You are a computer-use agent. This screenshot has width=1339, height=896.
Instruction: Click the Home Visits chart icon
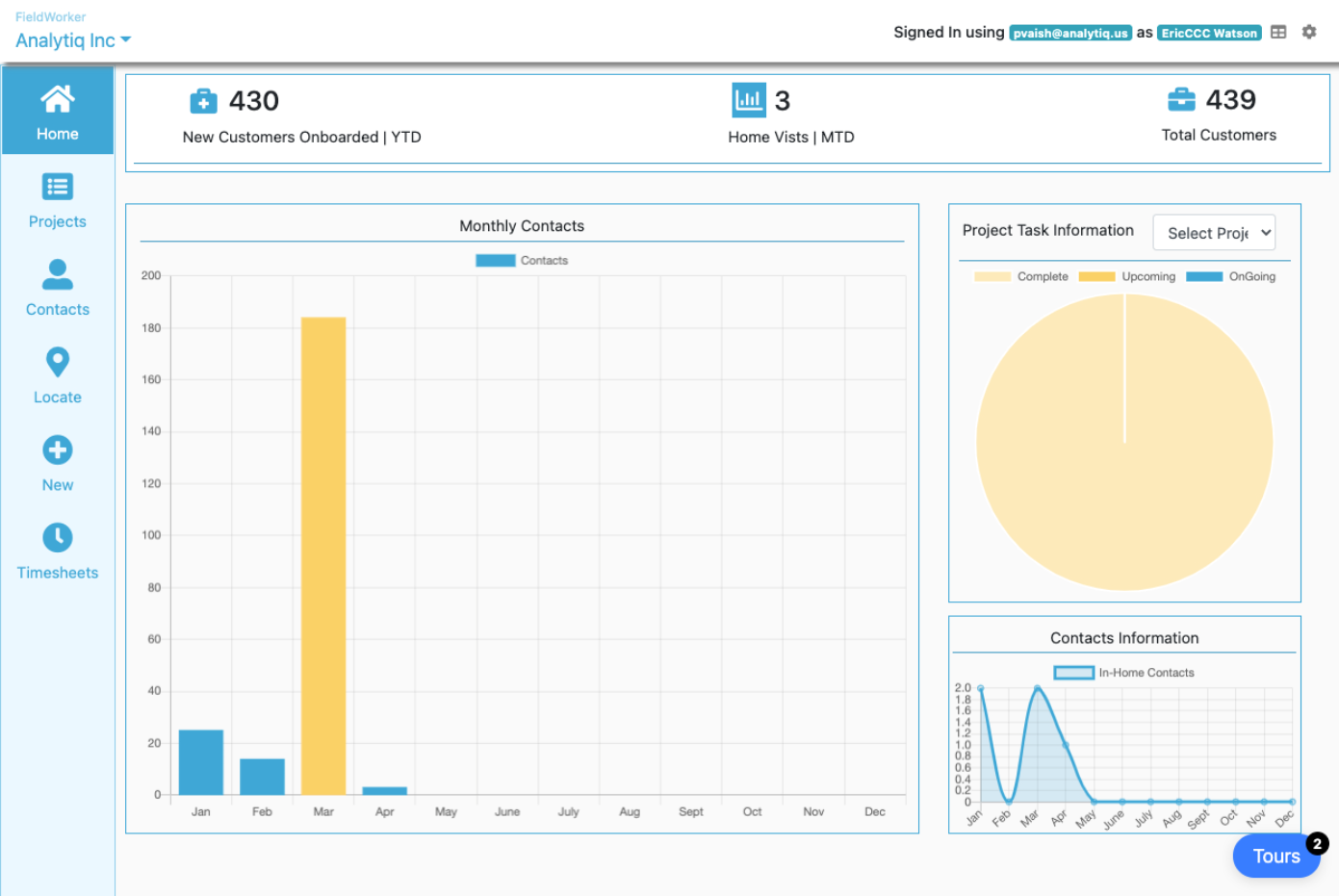749,100
